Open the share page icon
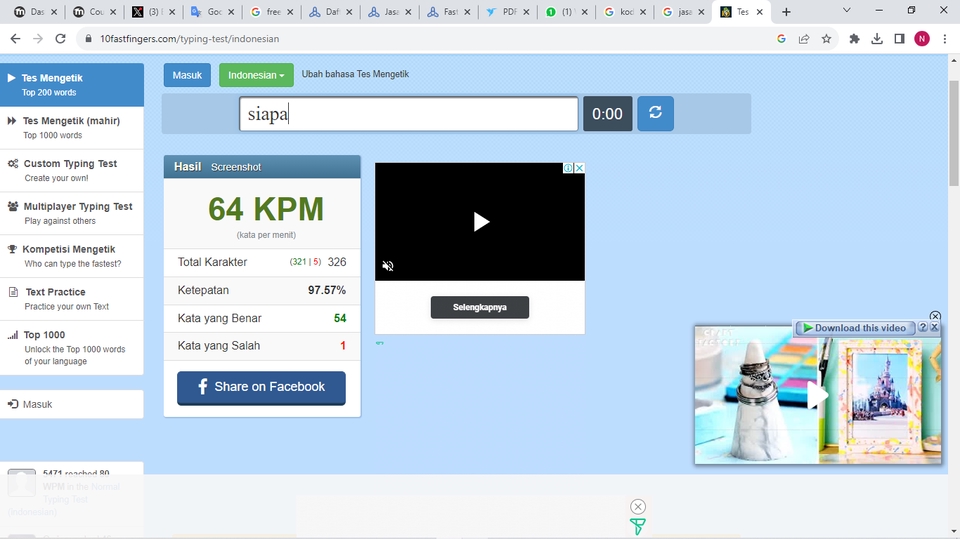 pos(804,39)
